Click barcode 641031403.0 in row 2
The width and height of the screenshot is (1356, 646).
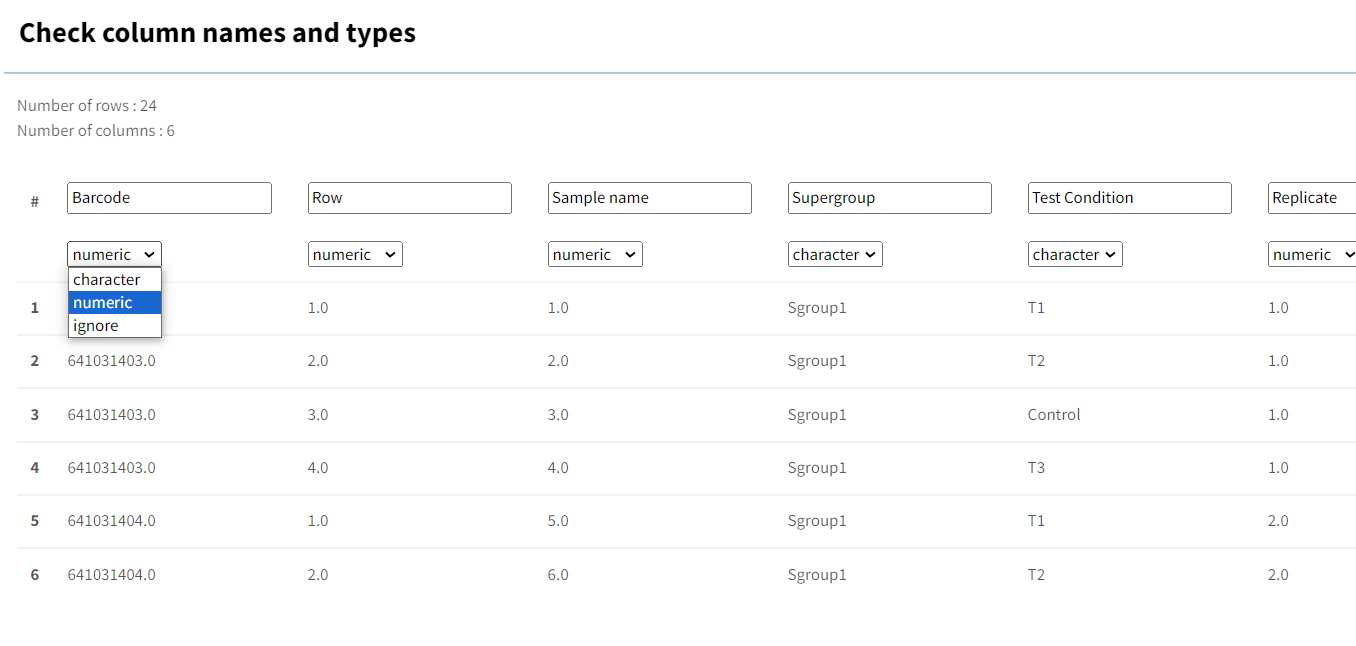pyautogui.click(x=112, y=361)
